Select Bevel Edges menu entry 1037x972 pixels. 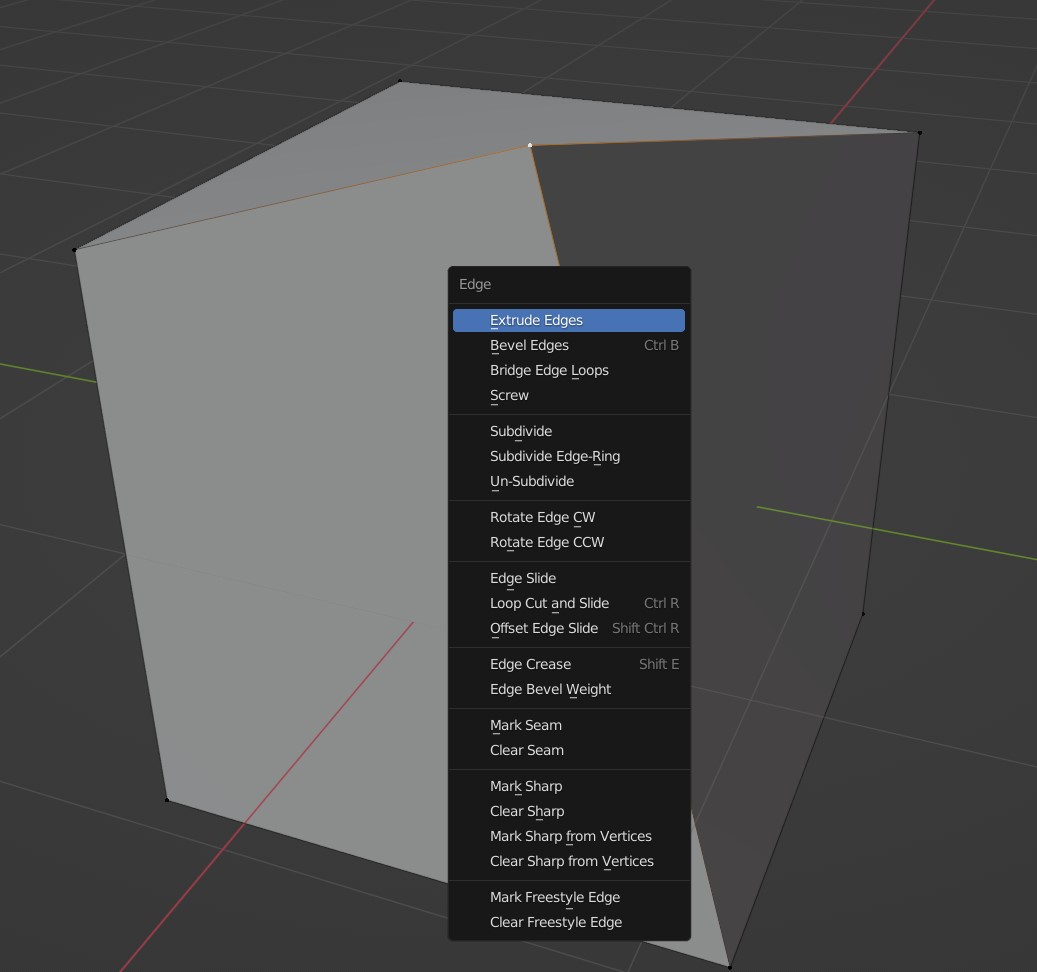(x=569, y=345)
